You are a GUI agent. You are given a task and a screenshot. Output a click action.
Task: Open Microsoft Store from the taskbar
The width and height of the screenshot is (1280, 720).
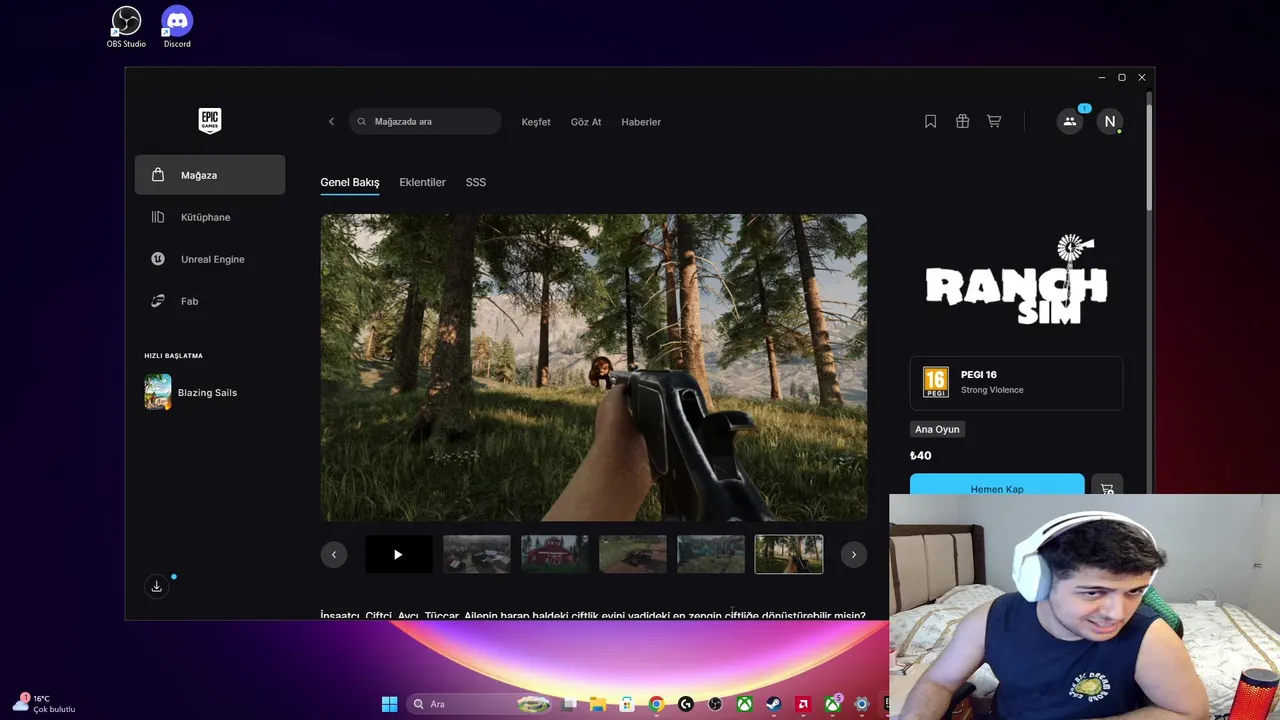[627, 704]
